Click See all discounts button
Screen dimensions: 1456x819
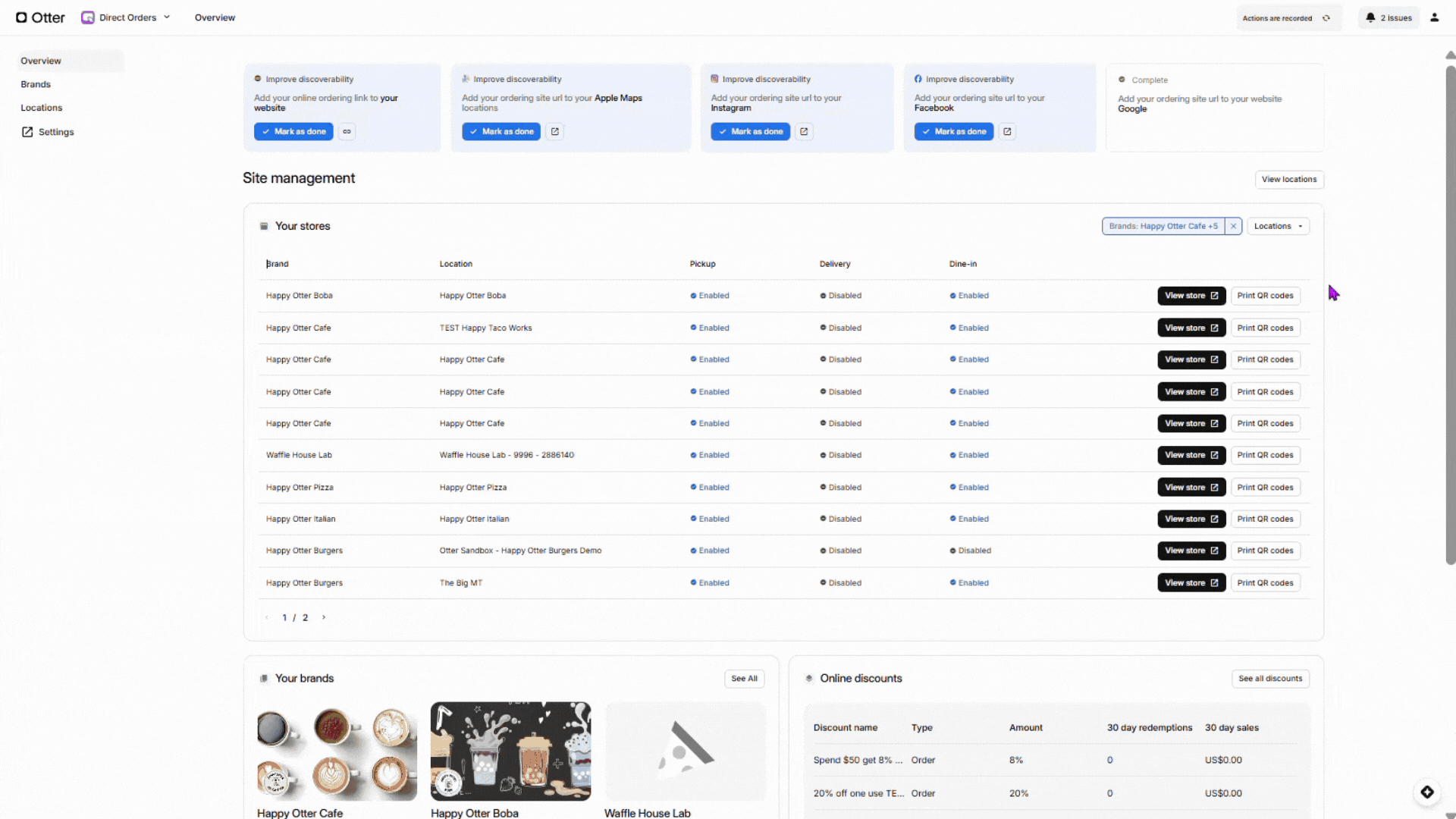(1270, 679)
